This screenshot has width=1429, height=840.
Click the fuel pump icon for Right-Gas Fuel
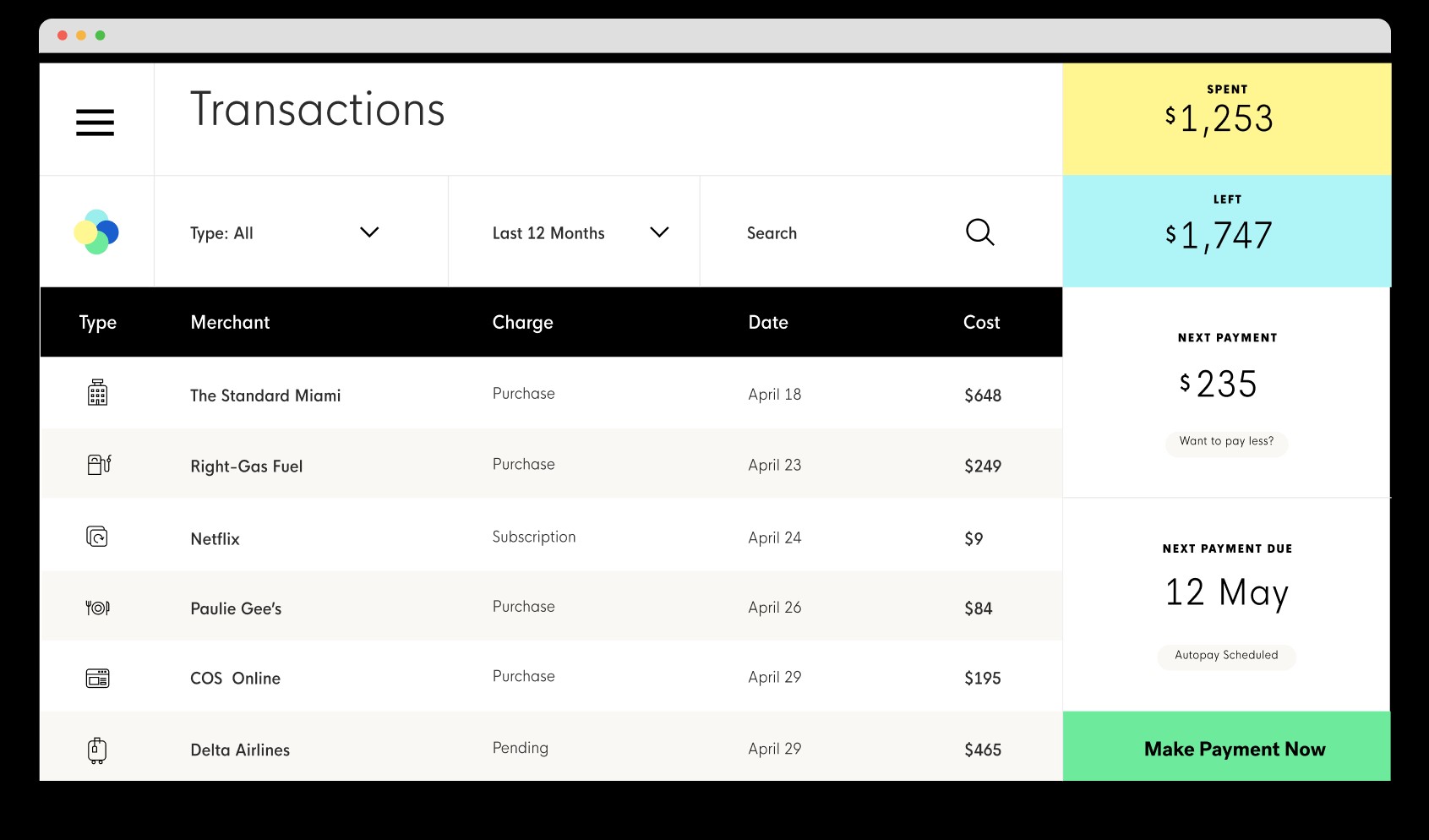[x=98, y=464]
